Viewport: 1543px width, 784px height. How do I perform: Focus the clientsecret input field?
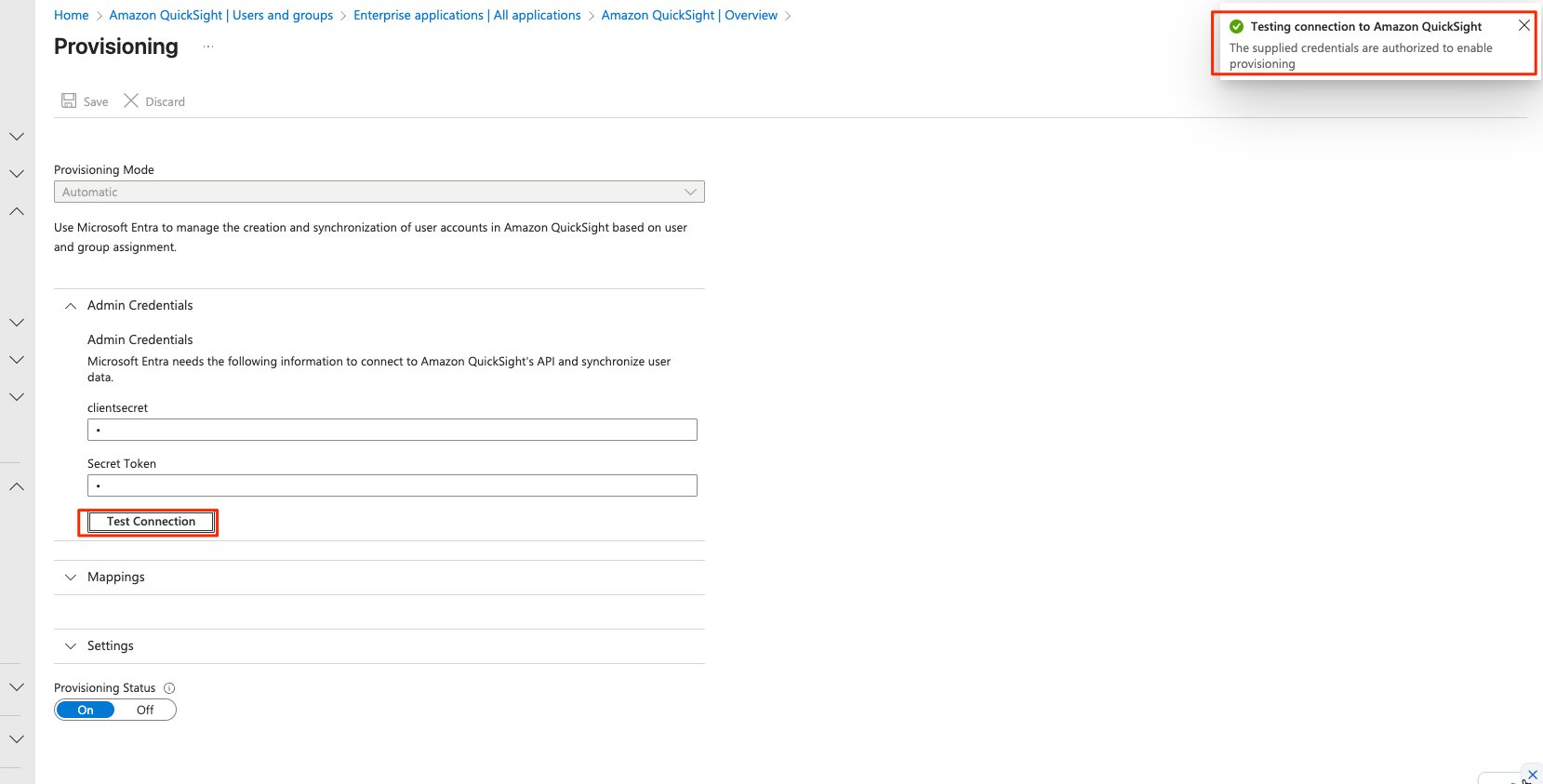pyautogui.click(x=392, y=430)
